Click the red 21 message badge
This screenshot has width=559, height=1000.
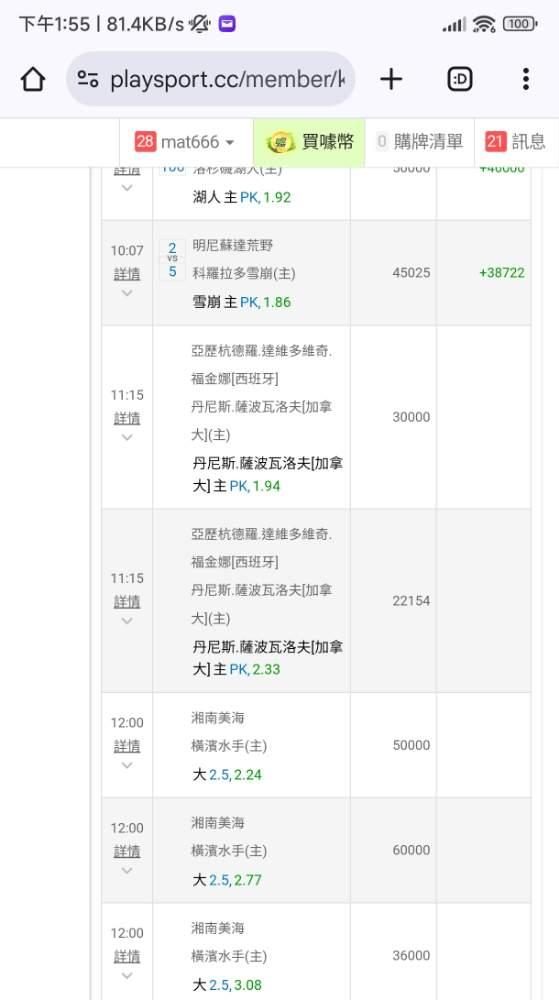tap(495, 142)
